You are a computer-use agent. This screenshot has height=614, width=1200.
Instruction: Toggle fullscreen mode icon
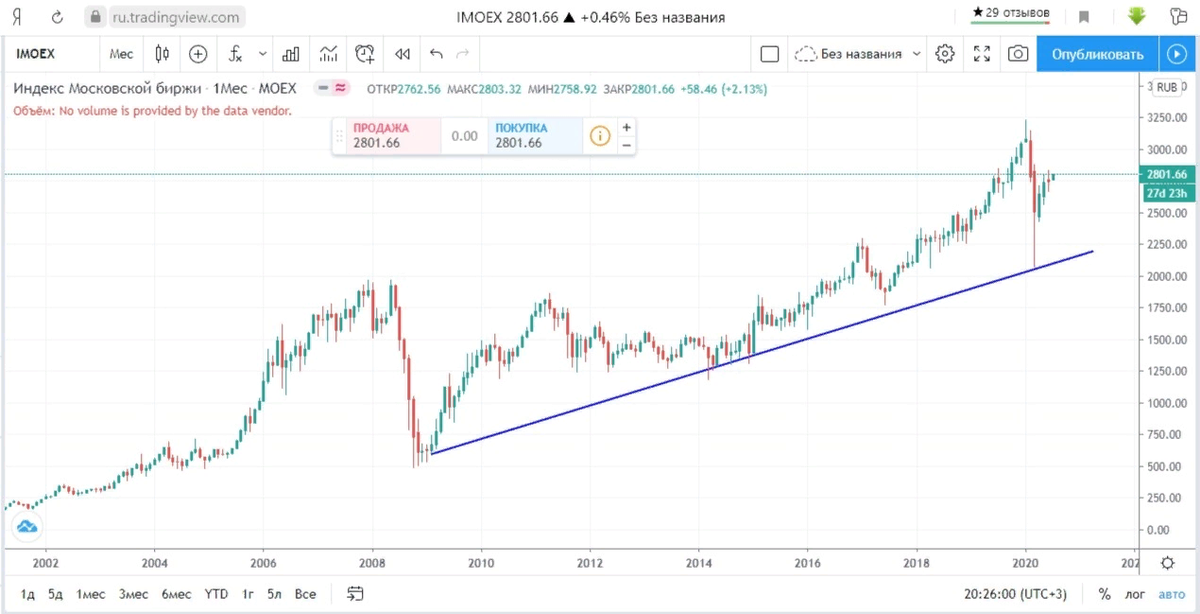[x=982, y=54]
